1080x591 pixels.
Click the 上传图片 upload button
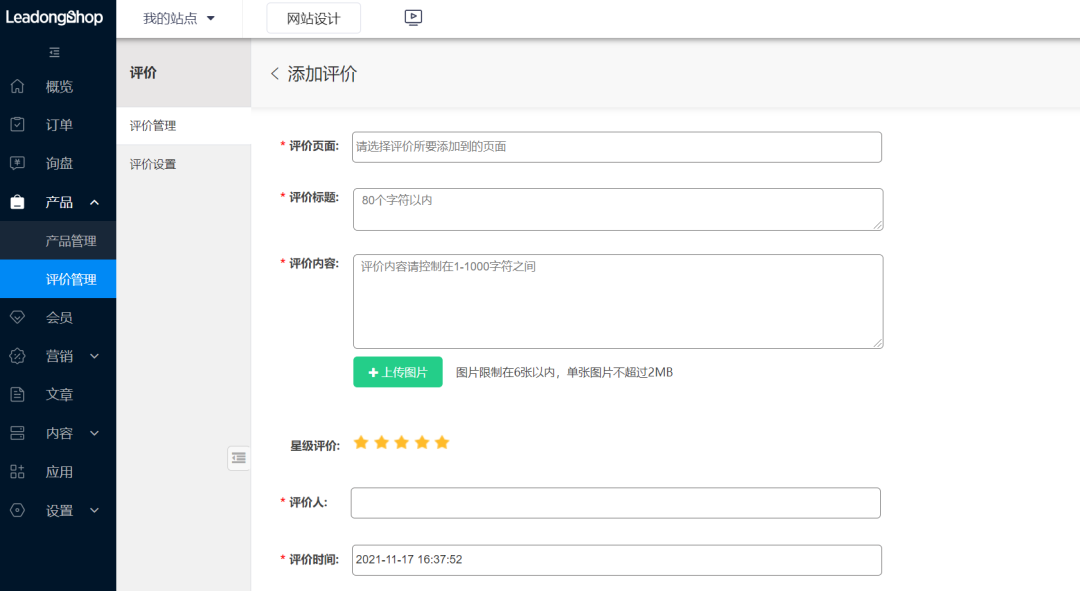pos(397,372)
